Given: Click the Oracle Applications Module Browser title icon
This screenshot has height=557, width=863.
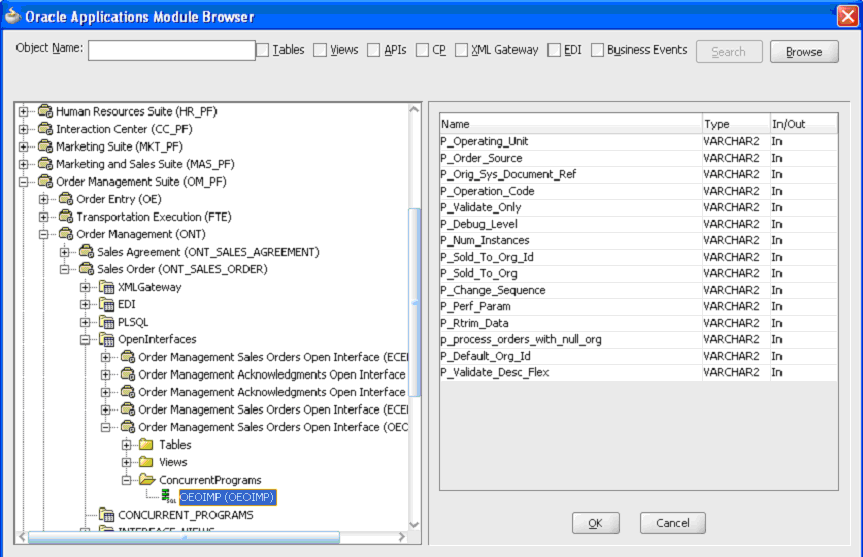Looking at the screenshot, I should click(x=13, y=16).
